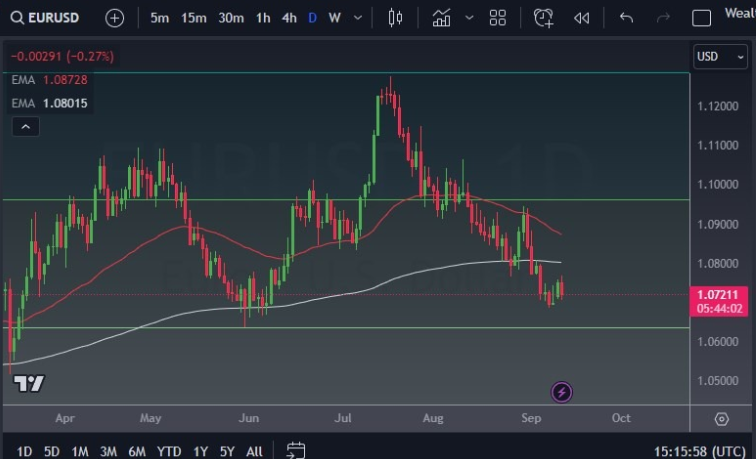Switch to the 15m timeframe

coord(194,18)
